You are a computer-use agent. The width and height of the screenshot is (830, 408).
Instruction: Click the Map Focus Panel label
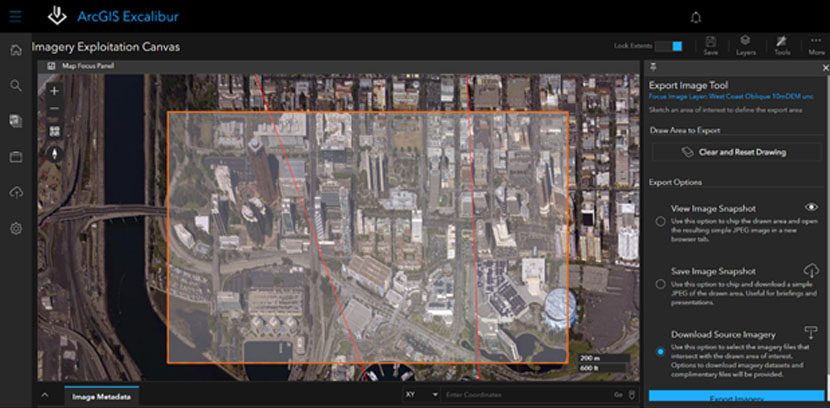89,66
